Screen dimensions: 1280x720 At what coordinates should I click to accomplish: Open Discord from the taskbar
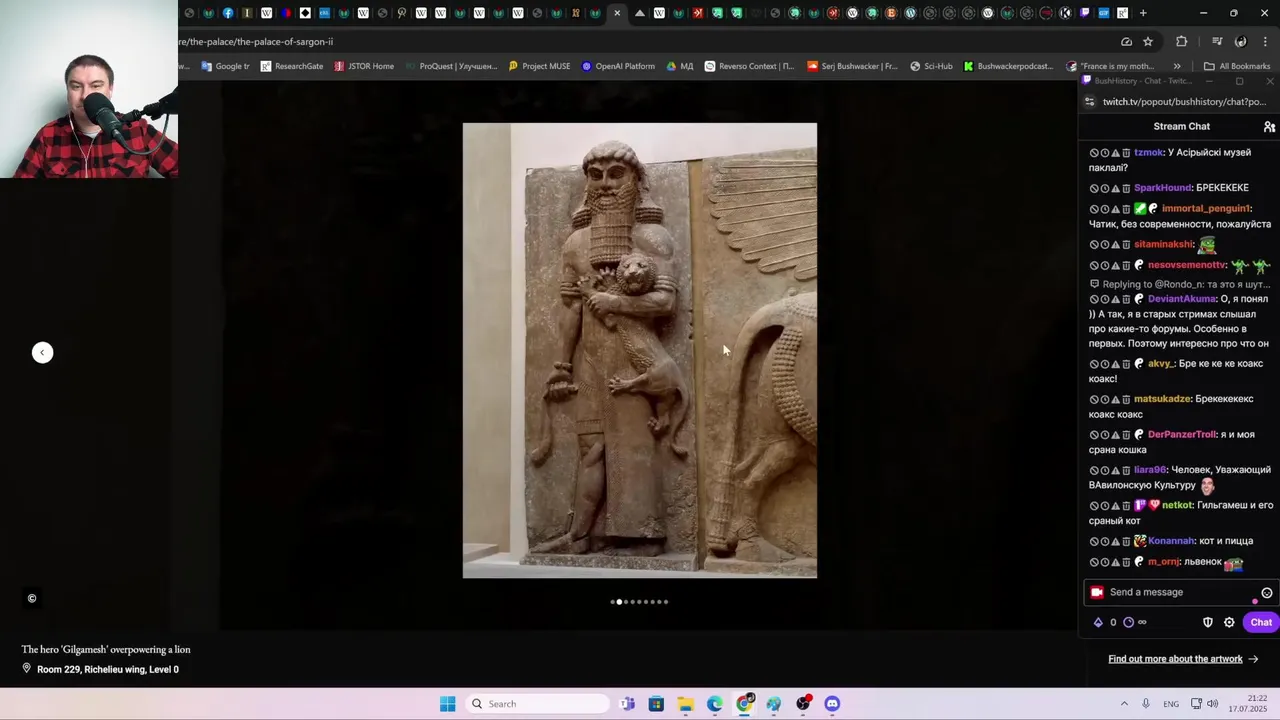(832, 704)
